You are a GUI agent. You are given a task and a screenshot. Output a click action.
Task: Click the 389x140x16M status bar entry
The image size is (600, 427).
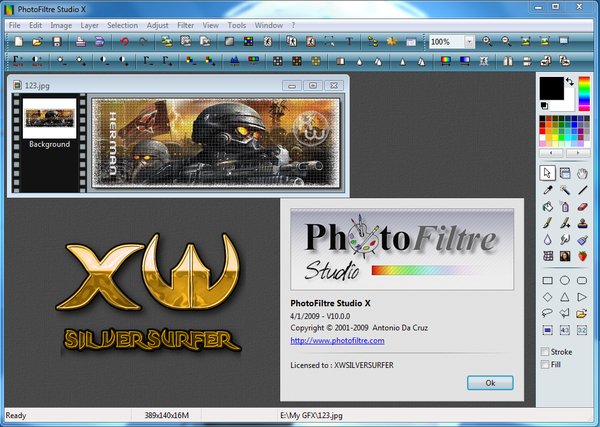pos(166,415)
